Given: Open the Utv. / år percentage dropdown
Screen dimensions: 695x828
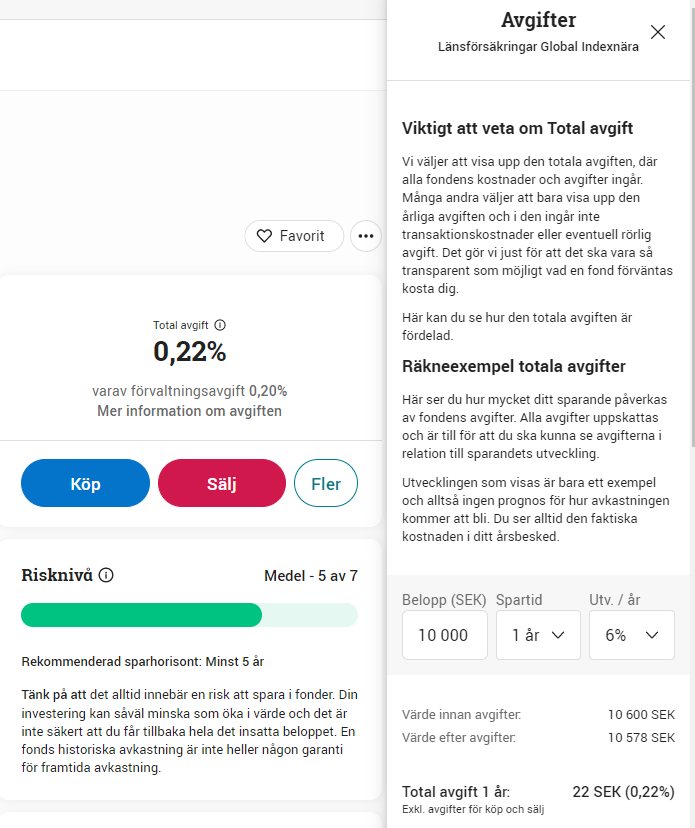Looking at the screenshot, I should coord(632,635).
